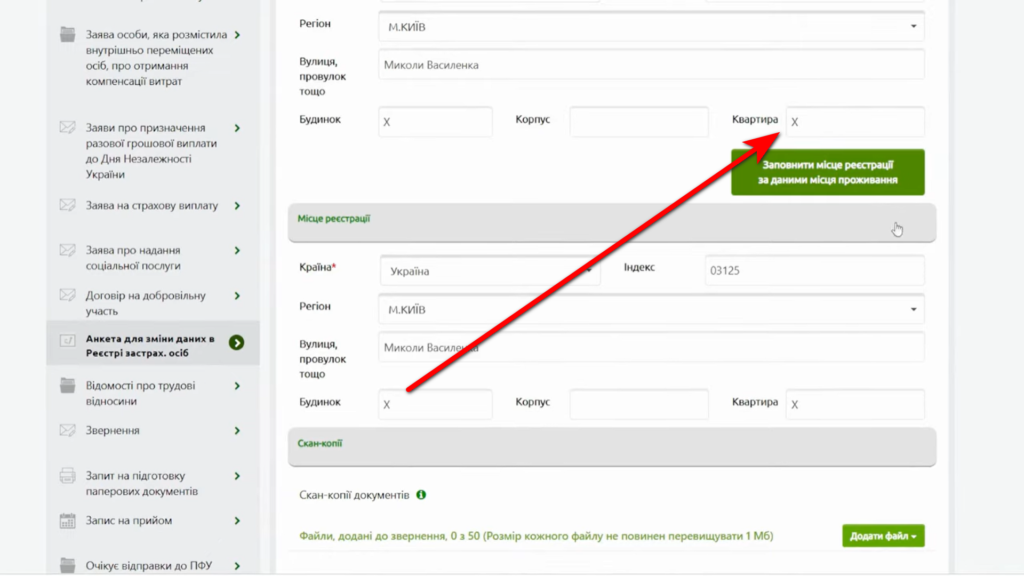Click the envelope icon for Договір на добровільну участь
This screenshot has height=576, width=1024.
pos(68,296)
